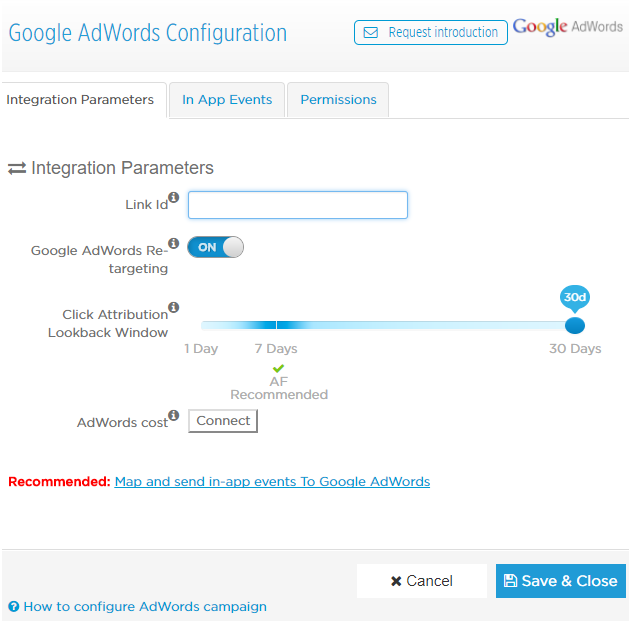Click the green AF Recommended checkmark

point(278,368)
